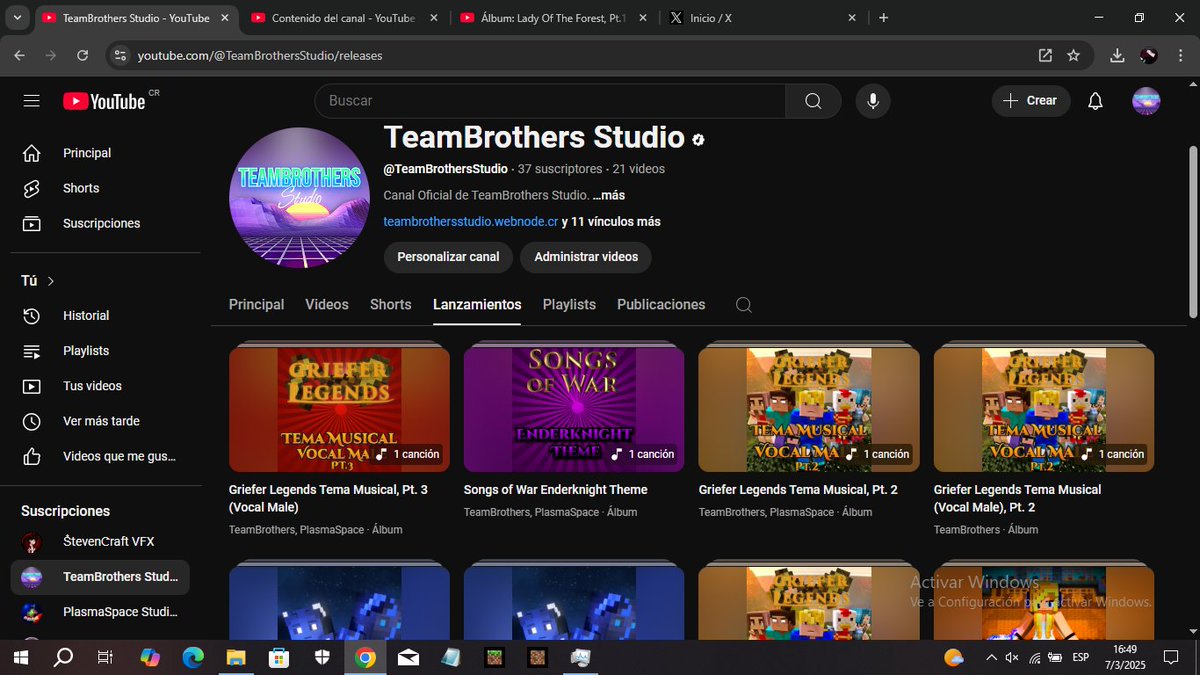
Task: Open the teambrothersstudio.webnode.cr link
Action: pyautogui.click(x=470, y=222)
